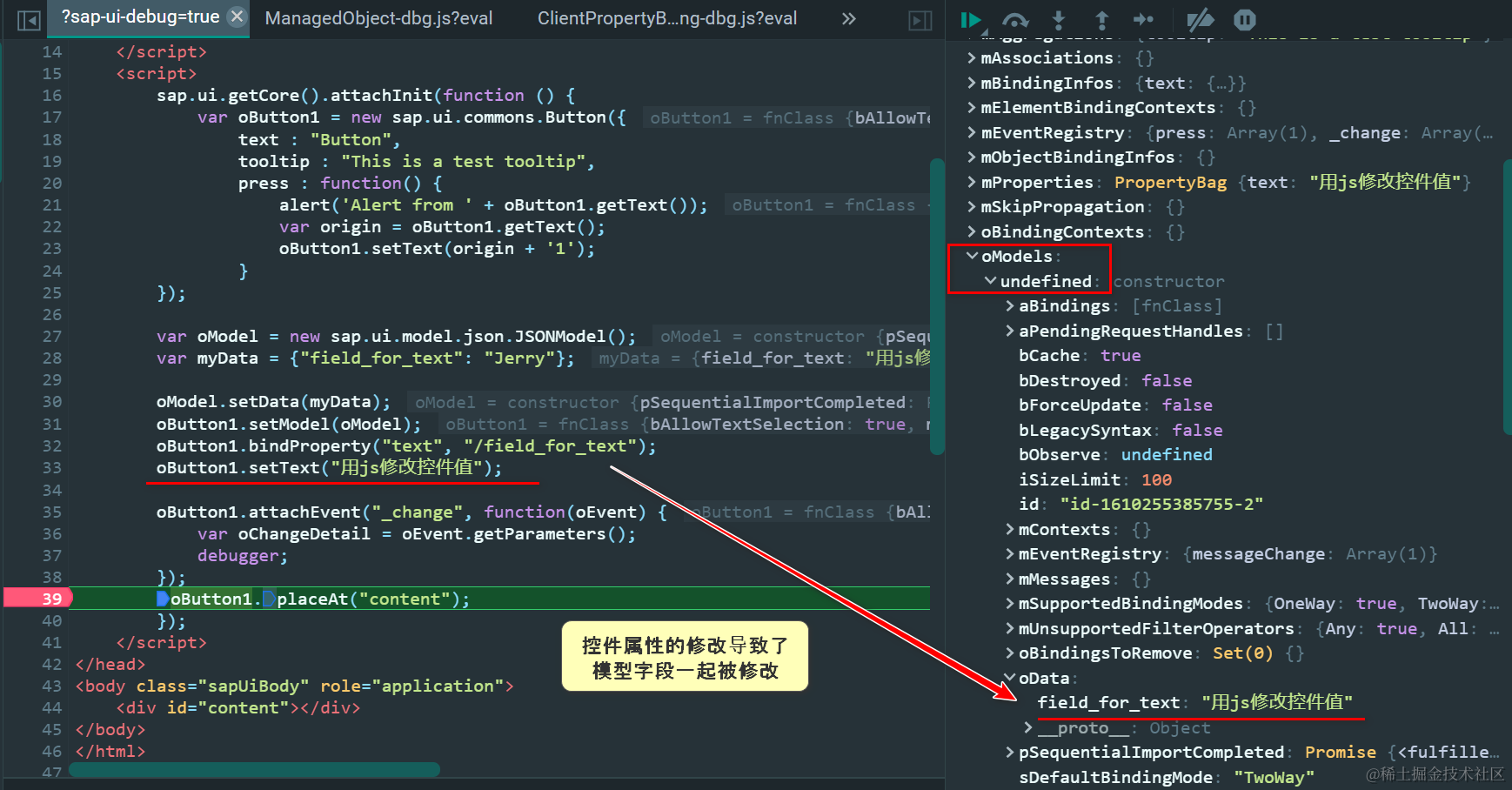The height and width of the screenshot is (790, 1512).
Task: Expand mElementBindingContexts node
Action: (x=972, y=108)
